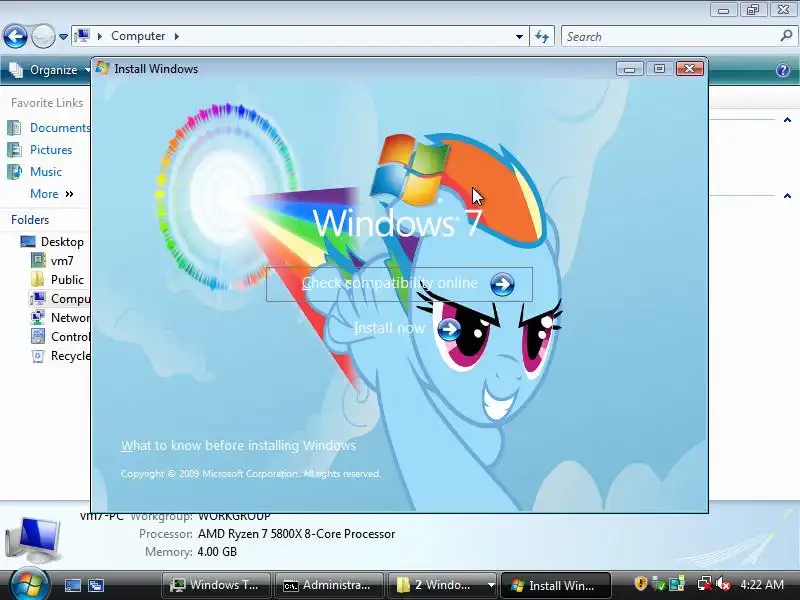
Task: Collapse the lower group chevron in Explorer
Action: [787, 195]
